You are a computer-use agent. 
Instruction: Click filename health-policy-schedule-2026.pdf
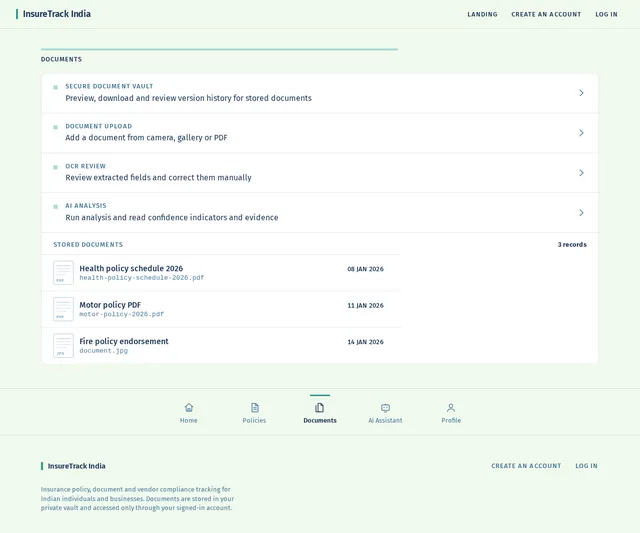(x=142, y=278)
